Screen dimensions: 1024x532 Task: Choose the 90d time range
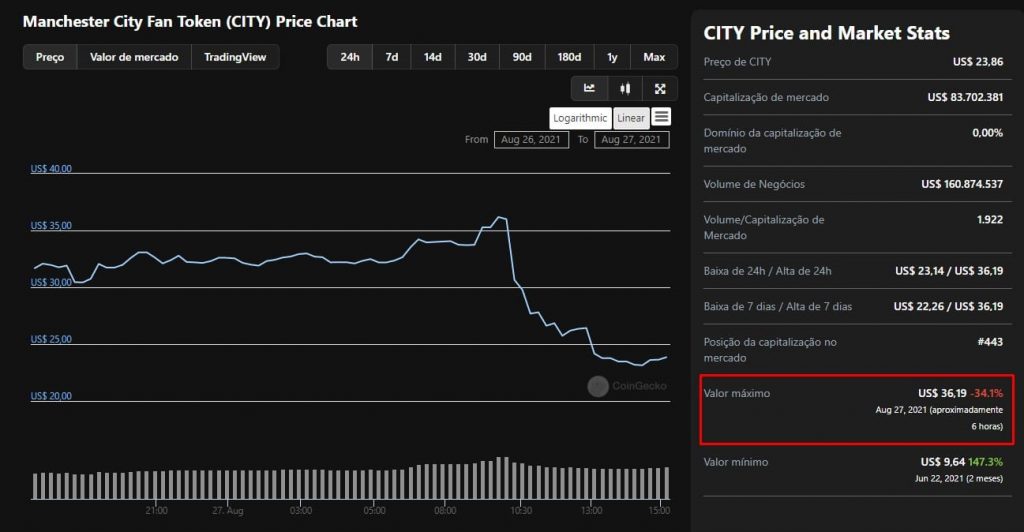point(522,57)
